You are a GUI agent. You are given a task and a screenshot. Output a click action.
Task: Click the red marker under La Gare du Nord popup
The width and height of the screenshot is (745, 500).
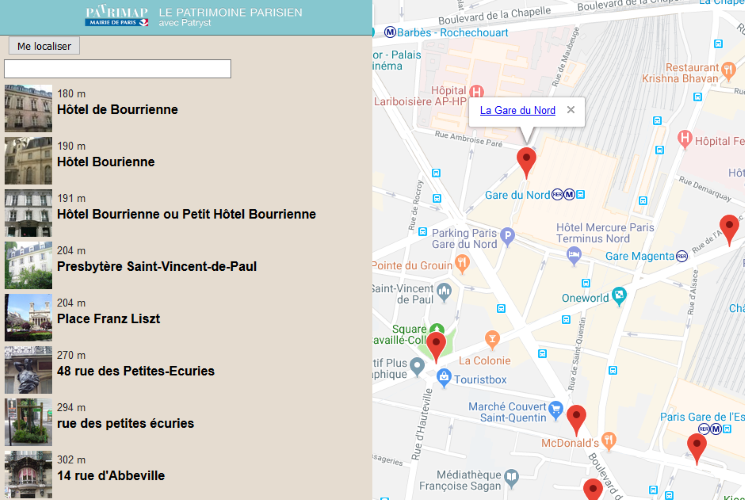click(x=526, y=160)
